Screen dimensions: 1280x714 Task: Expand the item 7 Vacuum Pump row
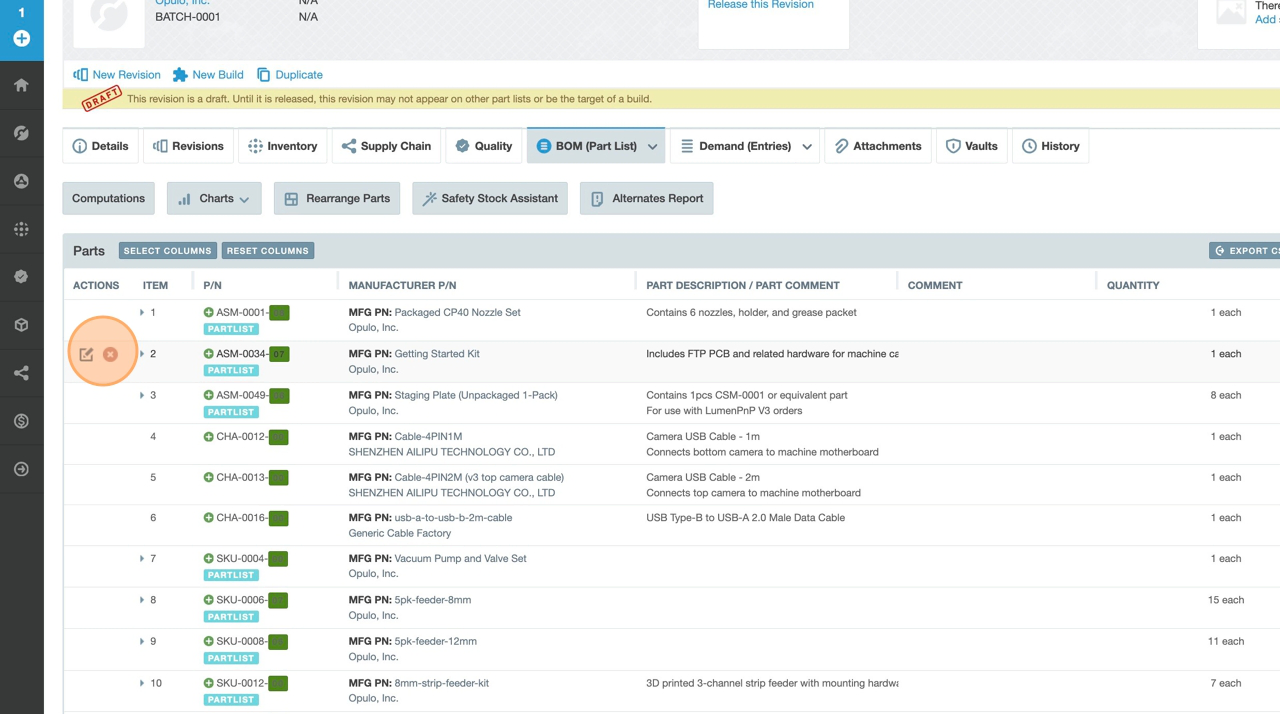pyautogui.click(x=142, y=559)
